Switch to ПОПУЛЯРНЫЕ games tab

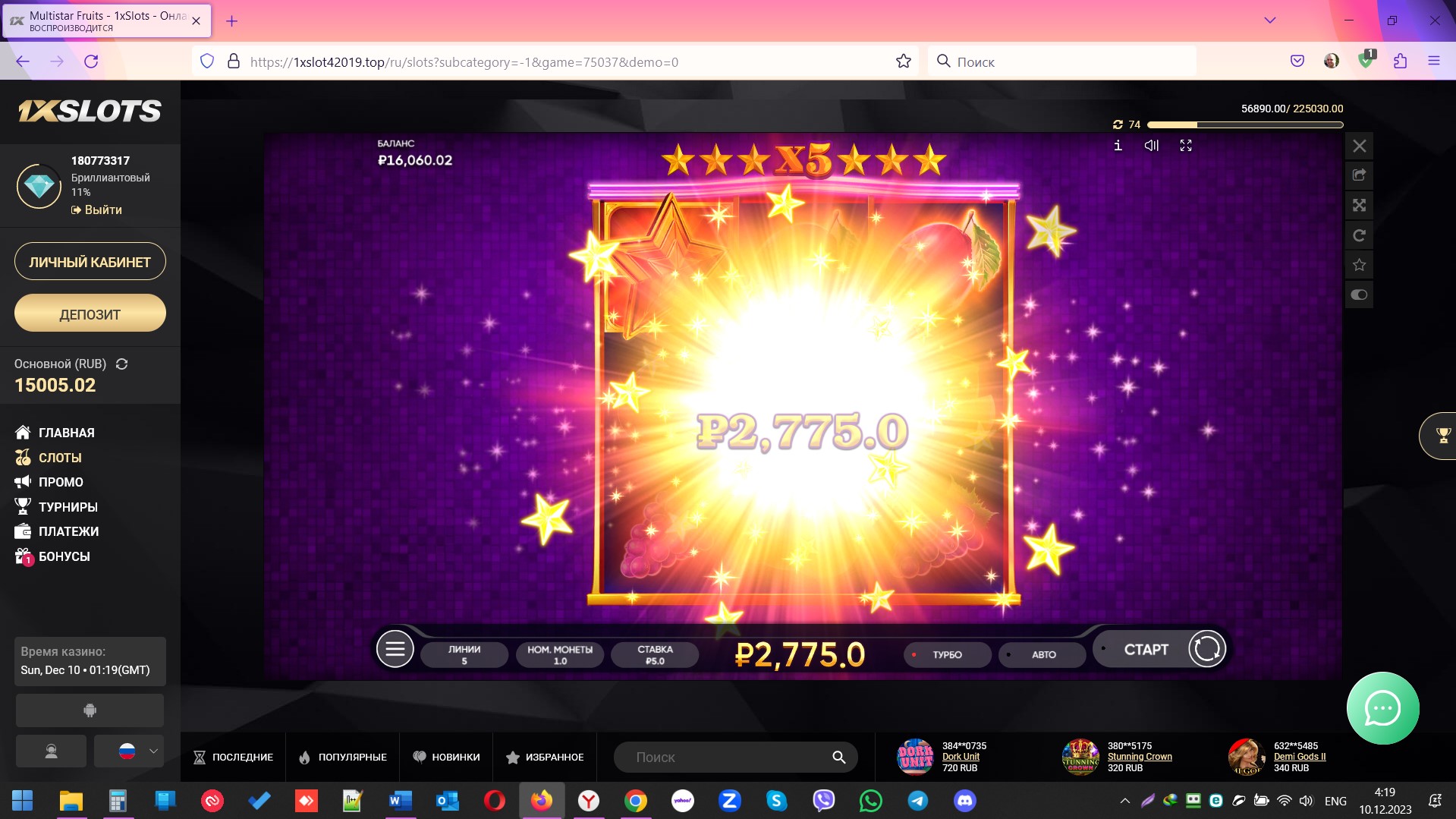(x=343, y=758)
